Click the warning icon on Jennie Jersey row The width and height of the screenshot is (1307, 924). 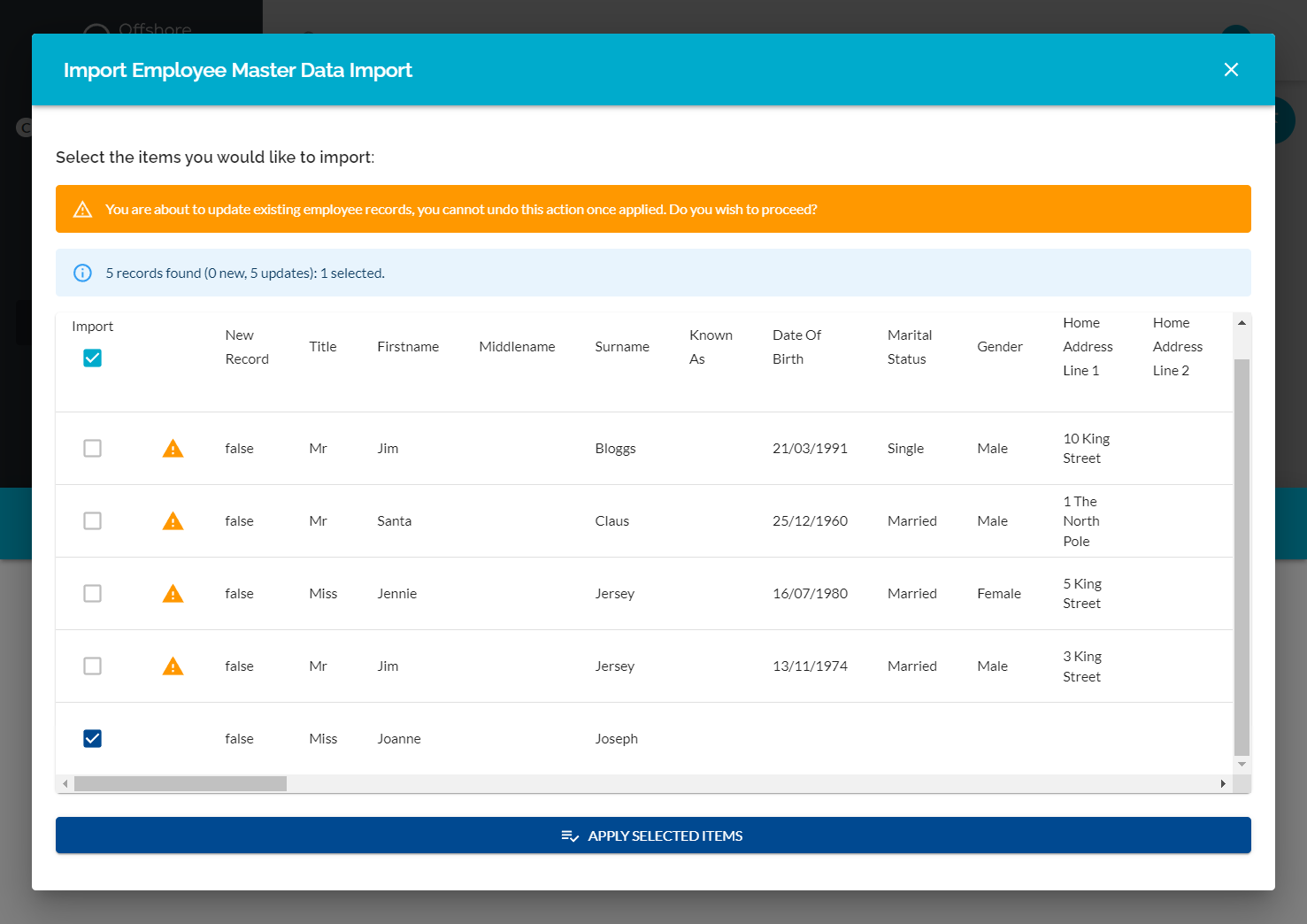pyautogui.click(x=173, y=594)
